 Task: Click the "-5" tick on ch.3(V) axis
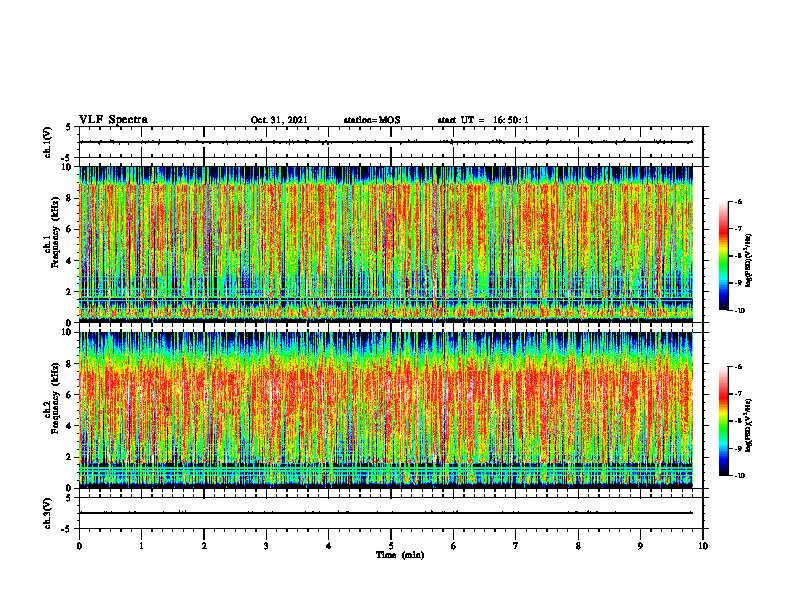point(66,529)
